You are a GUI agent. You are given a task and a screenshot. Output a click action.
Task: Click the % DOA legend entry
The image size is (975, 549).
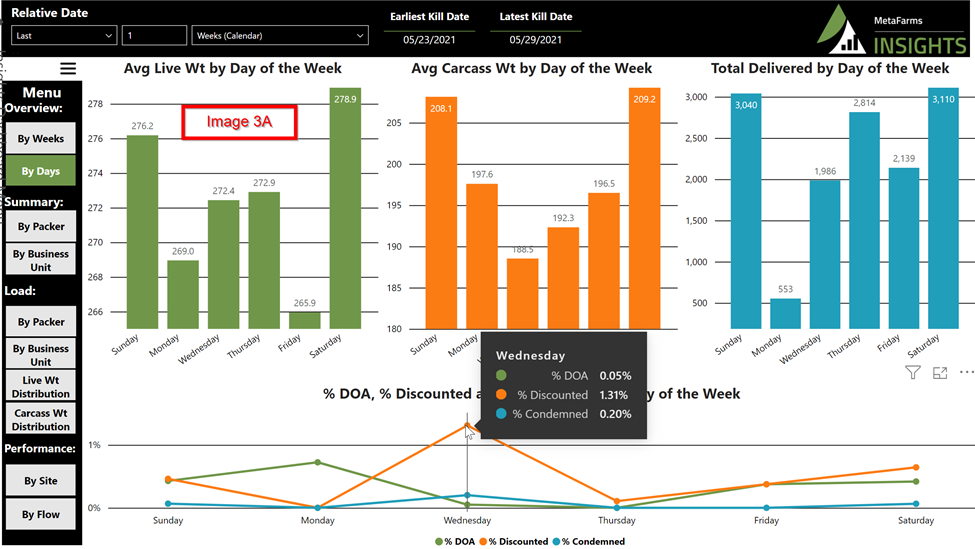(455, 542)
